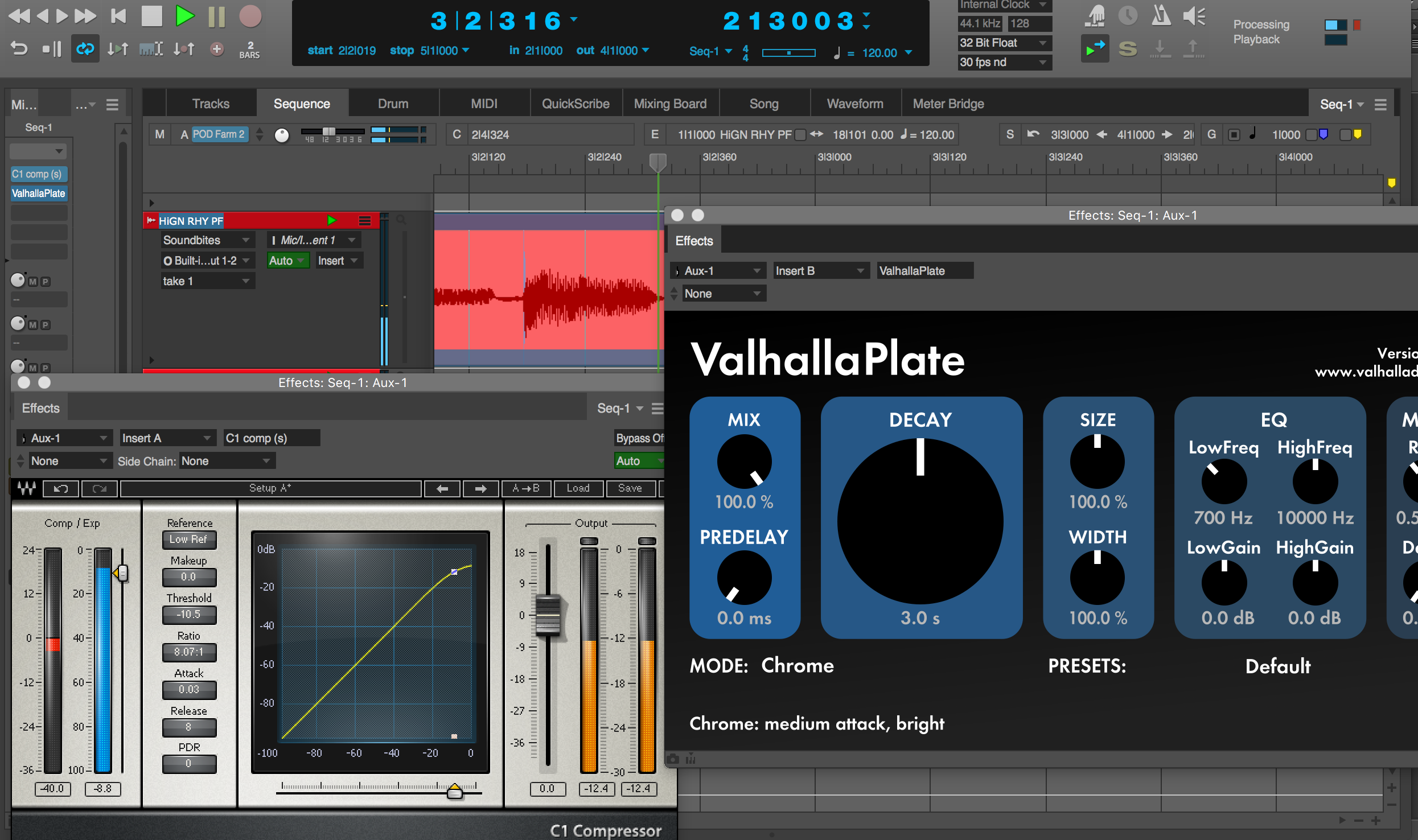The width and height of the screenshot is (1418, 840).
Task: Open the take 1 dropdown
Action: tap(207, 281)
